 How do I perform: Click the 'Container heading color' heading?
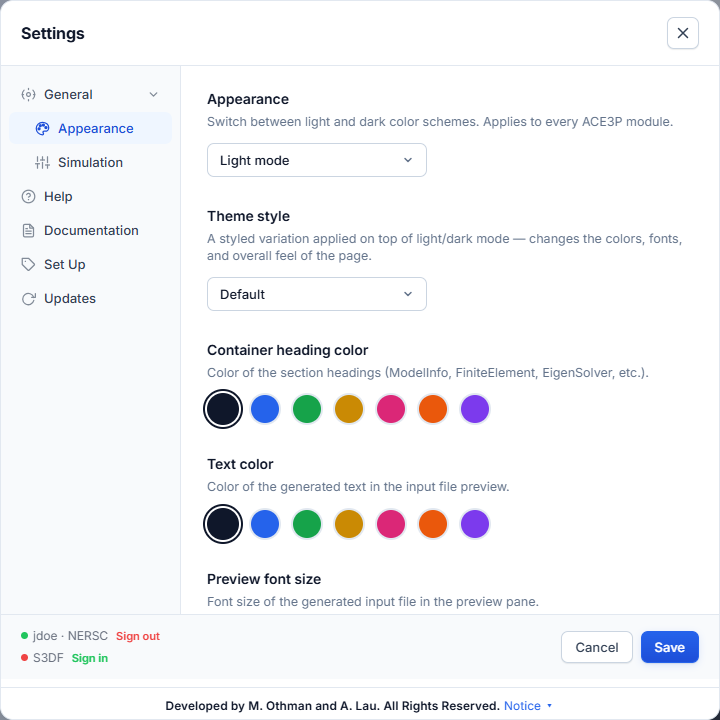(287, 350)
